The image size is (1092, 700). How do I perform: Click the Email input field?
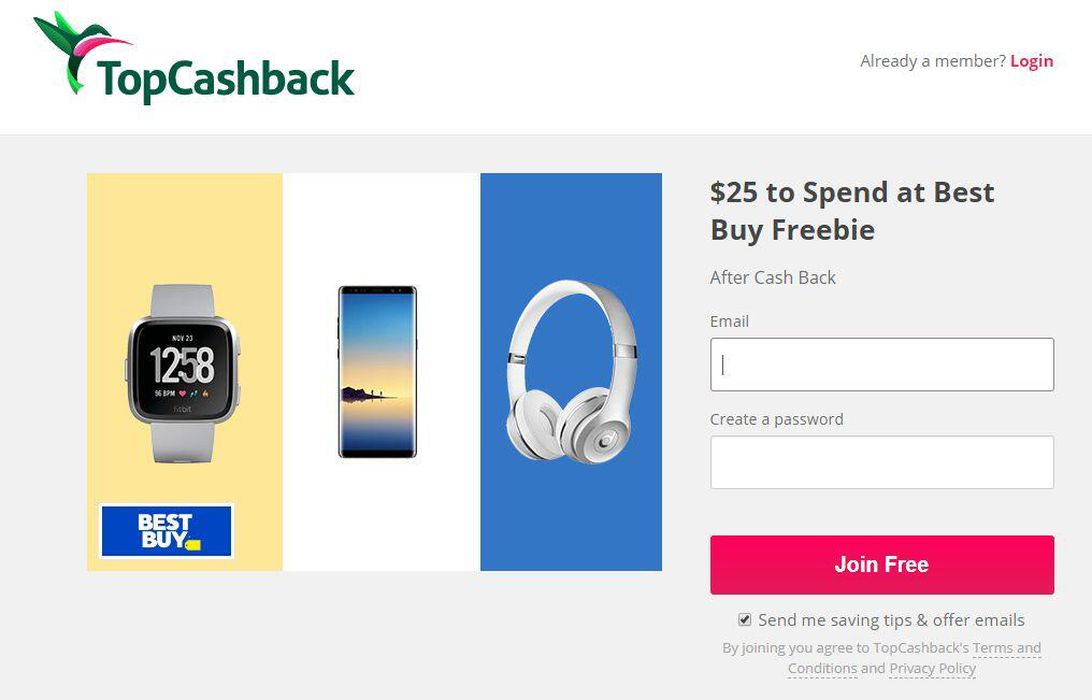coord(880,364)
